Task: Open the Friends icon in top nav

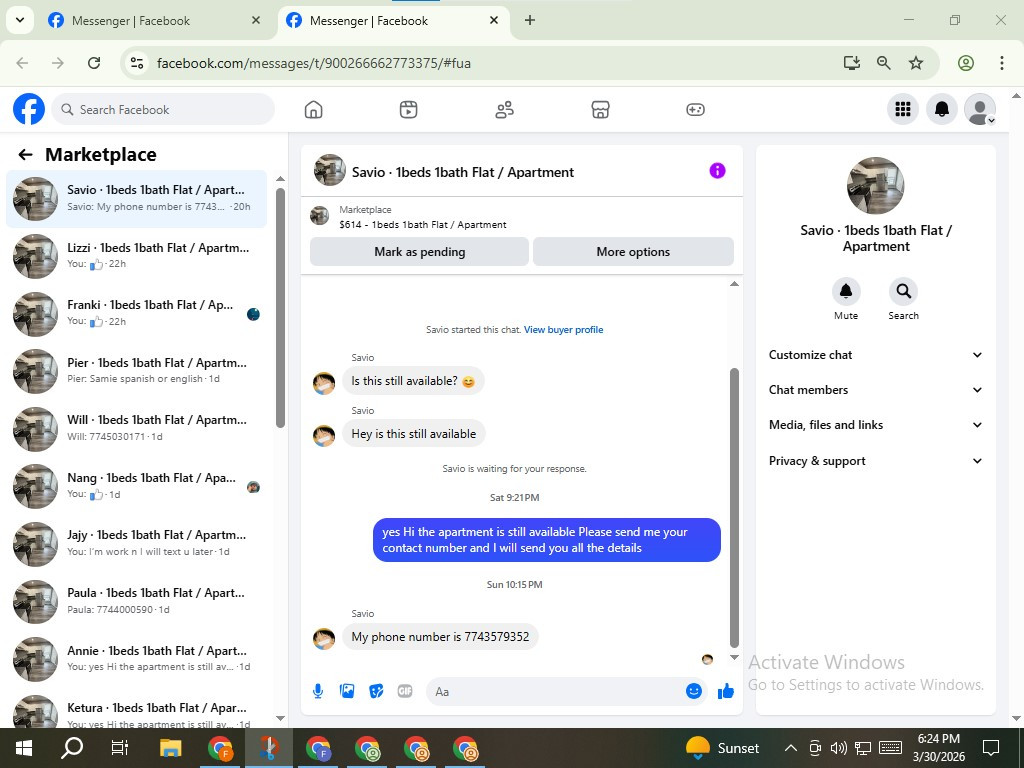Action: (504, 110)
